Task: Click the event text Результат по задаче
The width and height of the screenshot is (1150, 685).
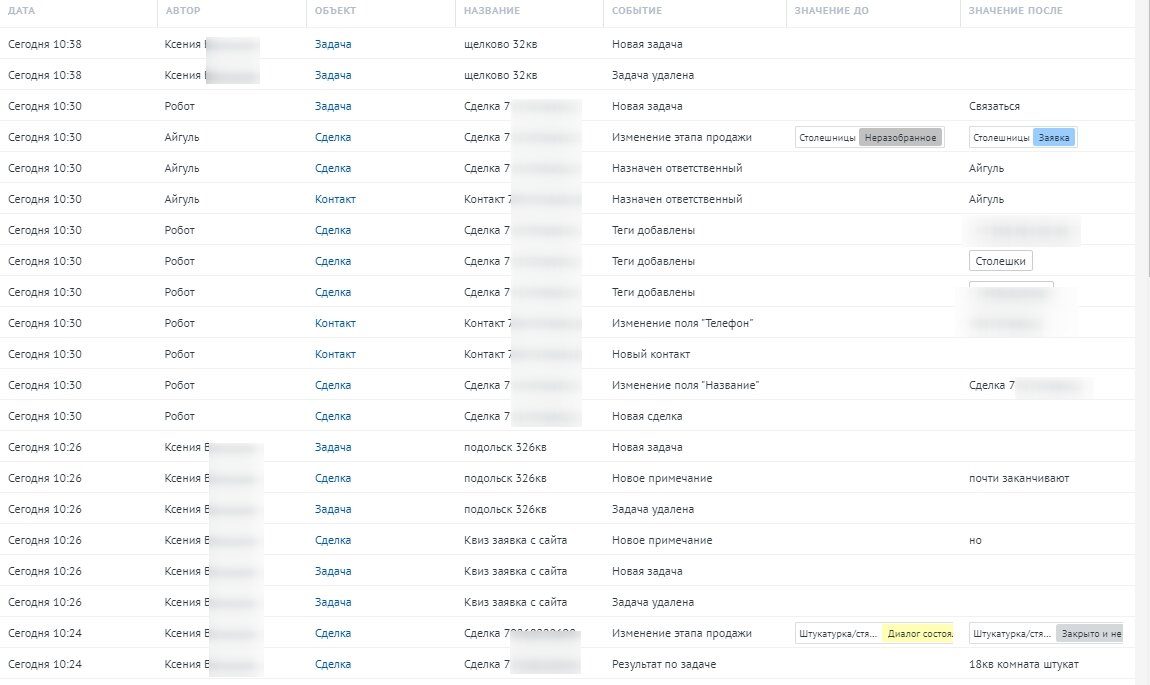Action: (x=664, y=664)
